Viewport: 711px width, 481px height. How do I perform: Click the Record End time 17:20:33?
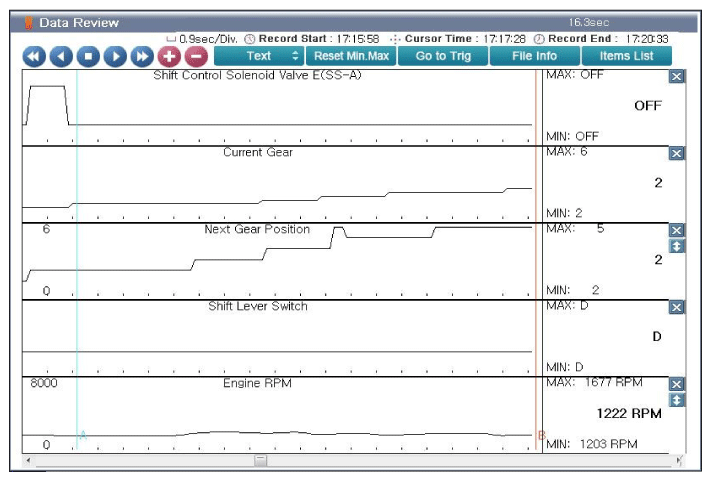pos(647,39)
